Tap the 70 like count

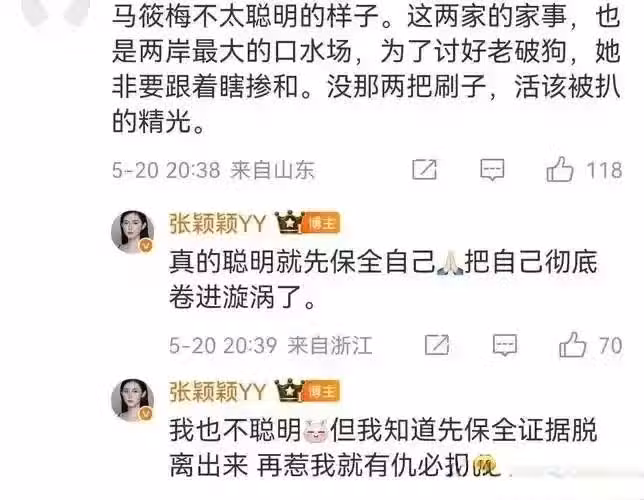pyautogui.click(x=610, y=346)
